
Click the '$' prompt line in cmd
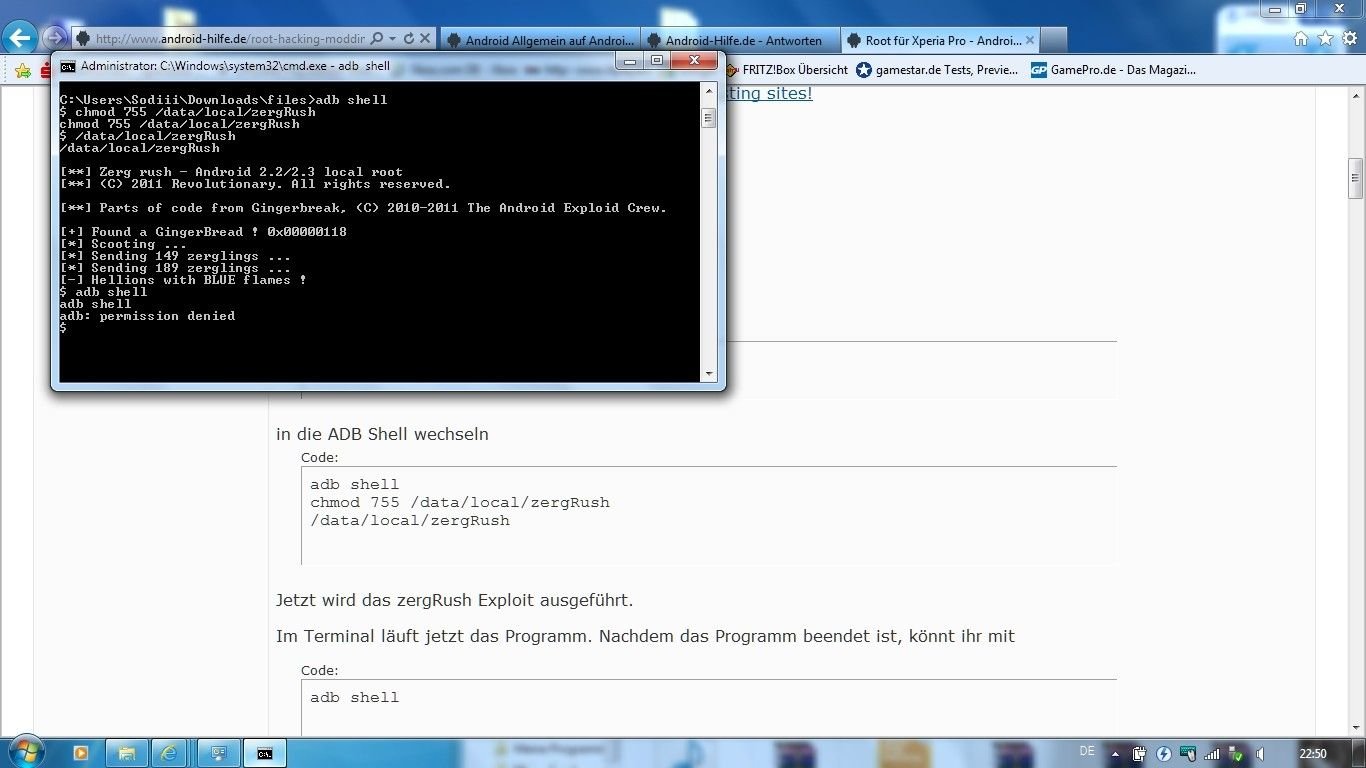coord(63,328)
